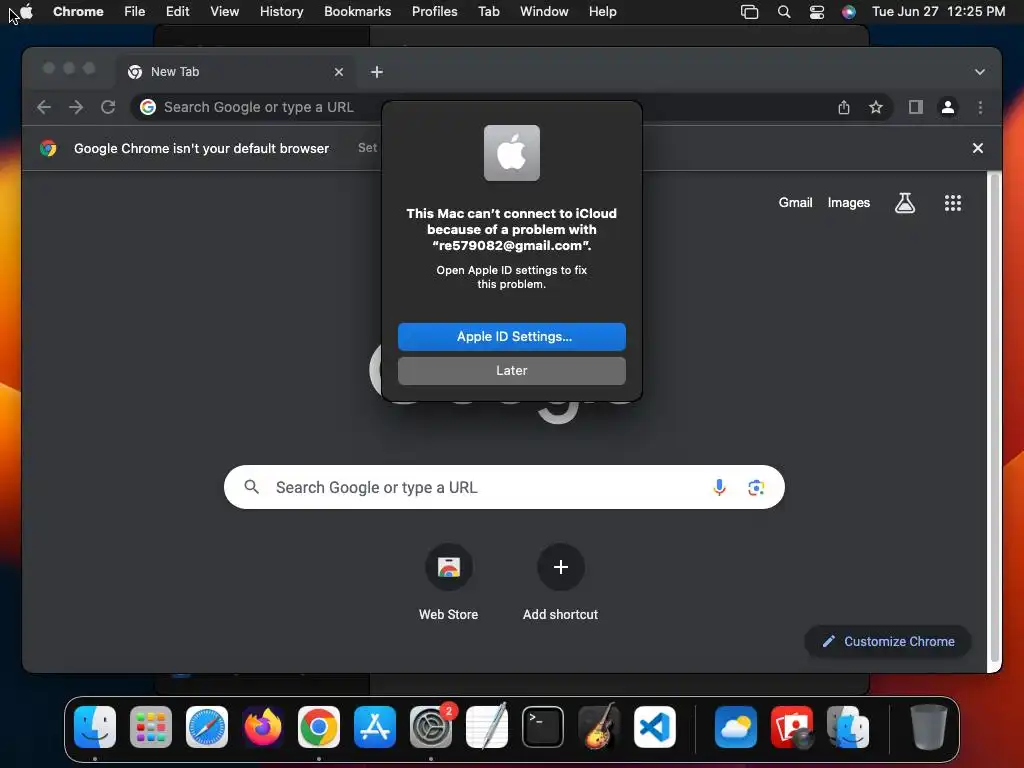1024x768 pixels.
Task: Open Chrome app menu
Action: coord(78,11)
